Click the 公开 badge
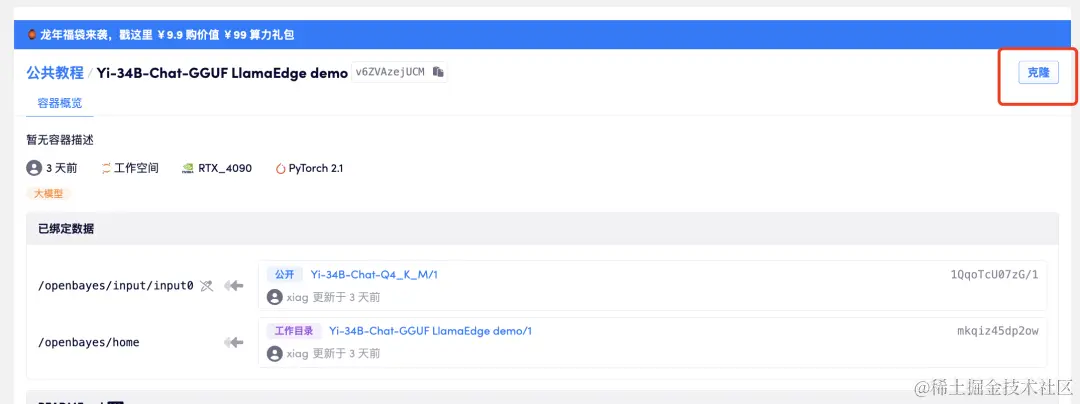This screenshot has height=404, width=1080. click(284, 275)
